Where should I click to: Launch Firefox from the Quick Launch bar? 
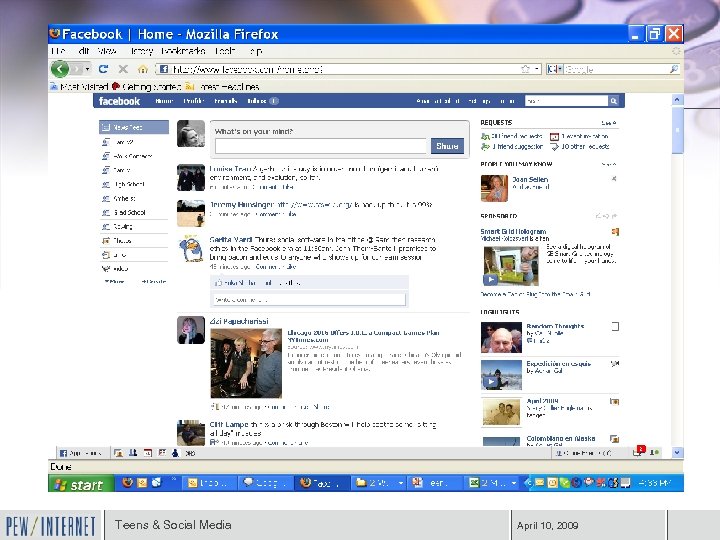coord(128,483)
